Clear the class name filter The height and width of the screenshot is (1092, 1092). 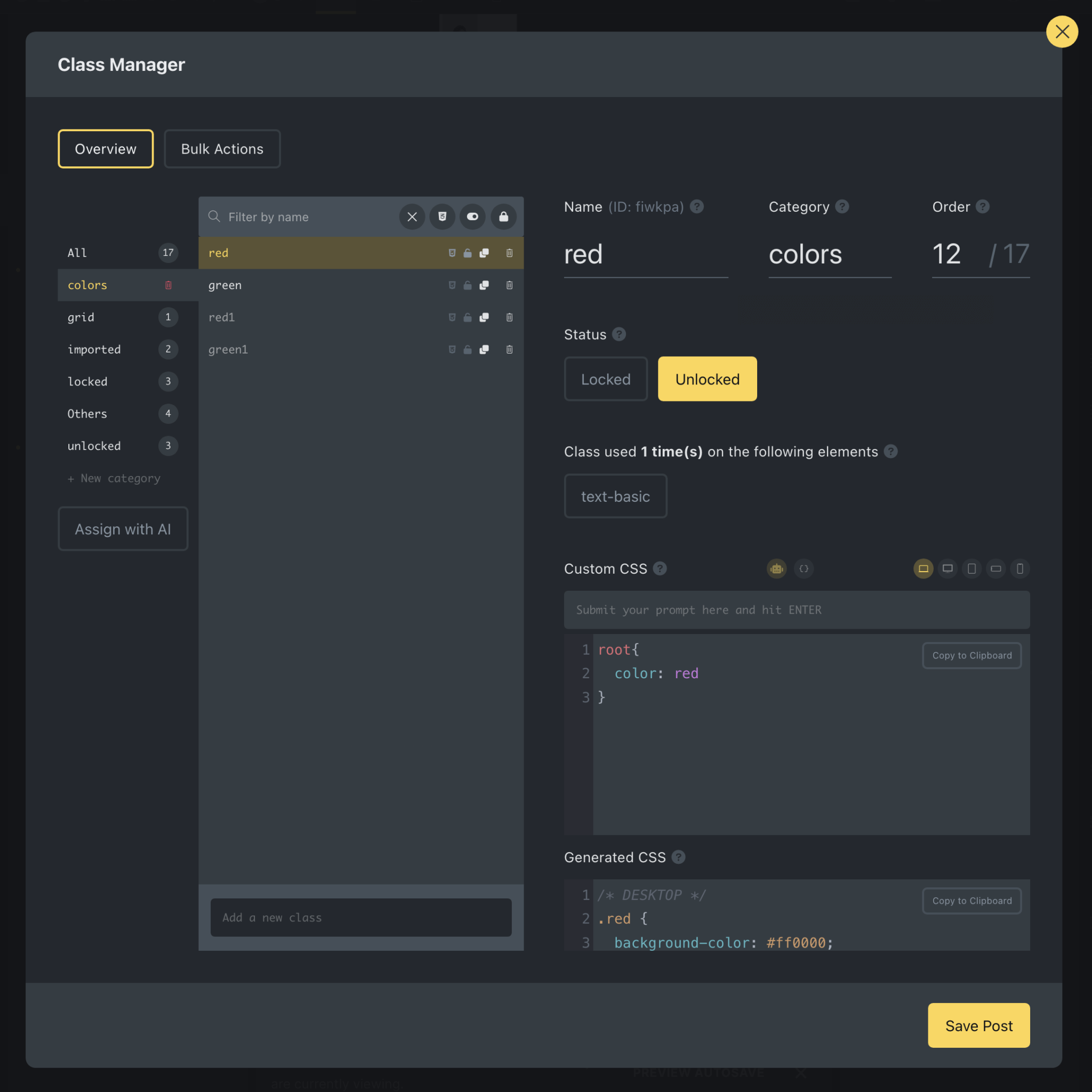pos(412,216)
